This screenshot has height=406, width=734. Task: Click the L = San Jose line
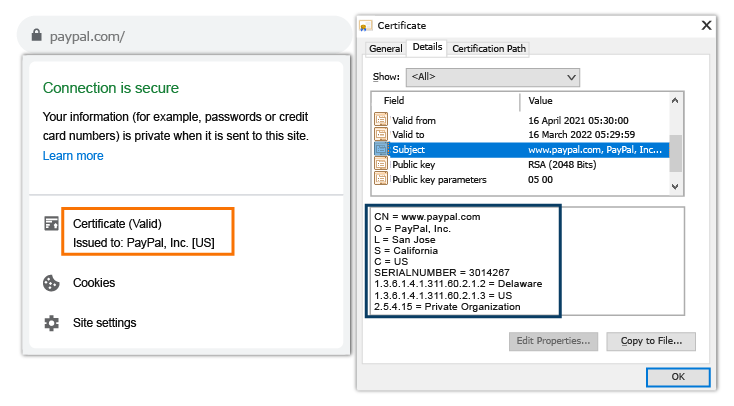click(x=404, y=239)
